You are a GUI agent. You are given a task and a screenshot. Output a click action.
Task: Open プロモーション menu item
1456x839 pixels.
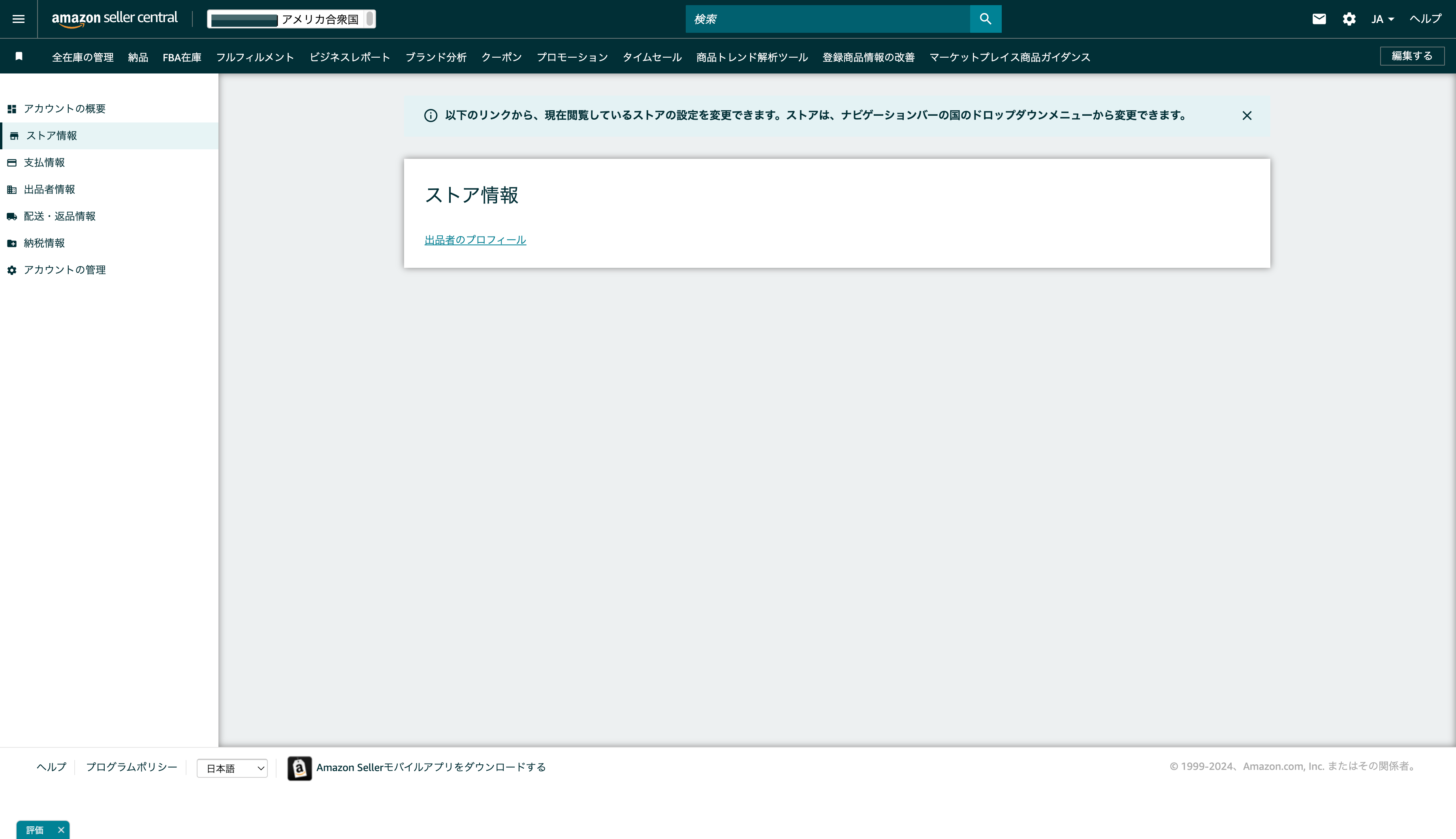pyautogui.click(x=572, y=57)
